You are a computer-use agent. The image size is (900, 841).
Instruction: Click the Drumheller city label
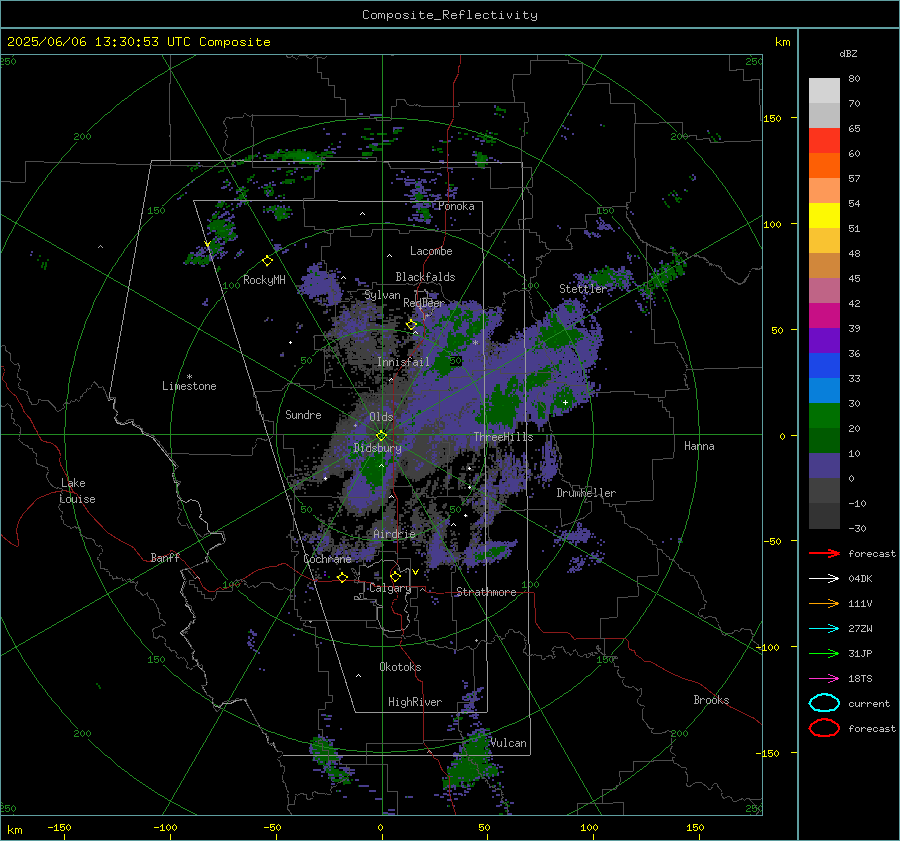click(x=586, y=493)
